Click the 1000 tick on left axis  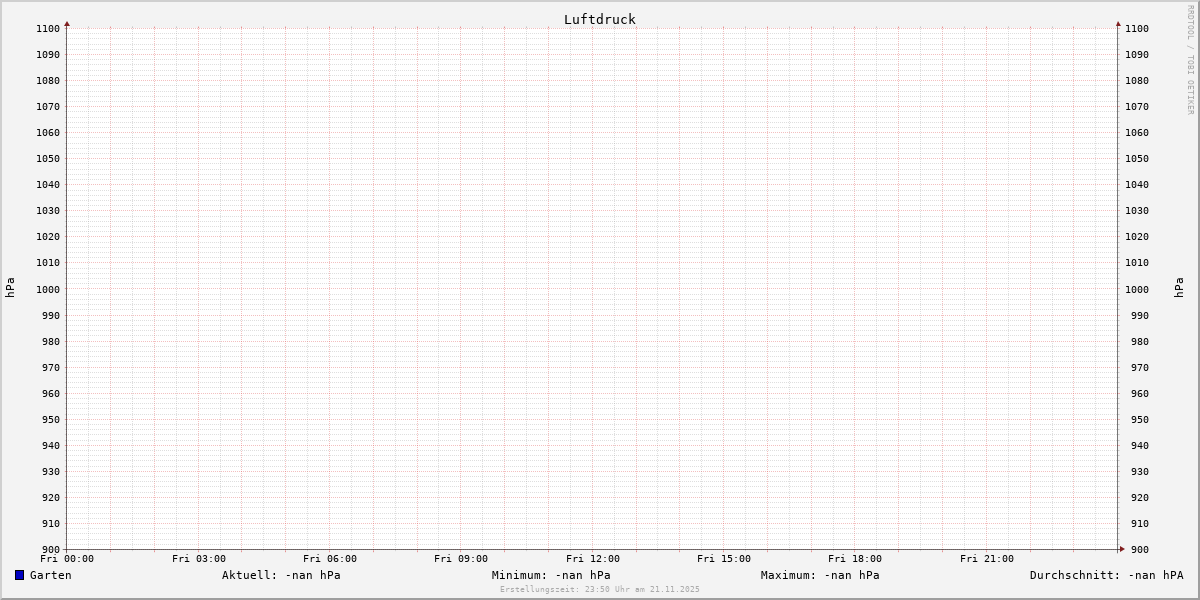(x=47, y=289)
